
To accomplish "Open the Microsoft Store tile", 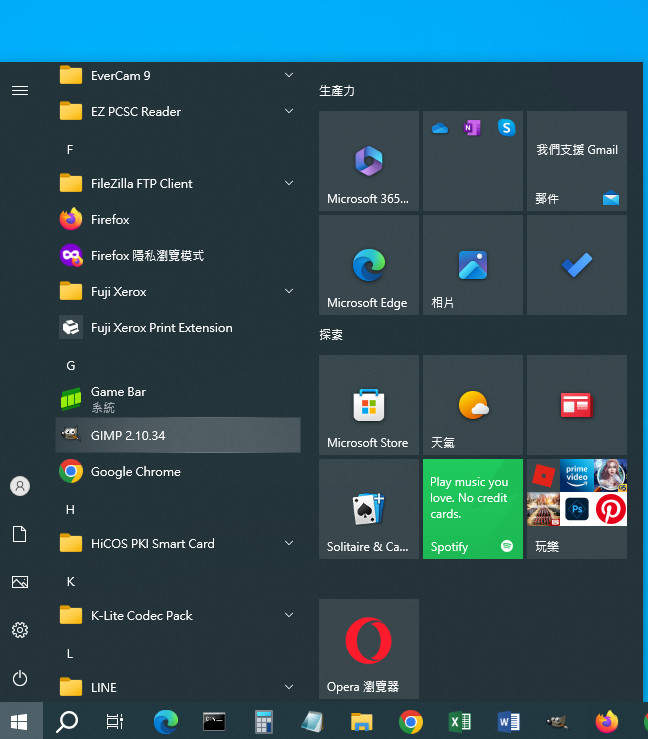I will (369, 405).
